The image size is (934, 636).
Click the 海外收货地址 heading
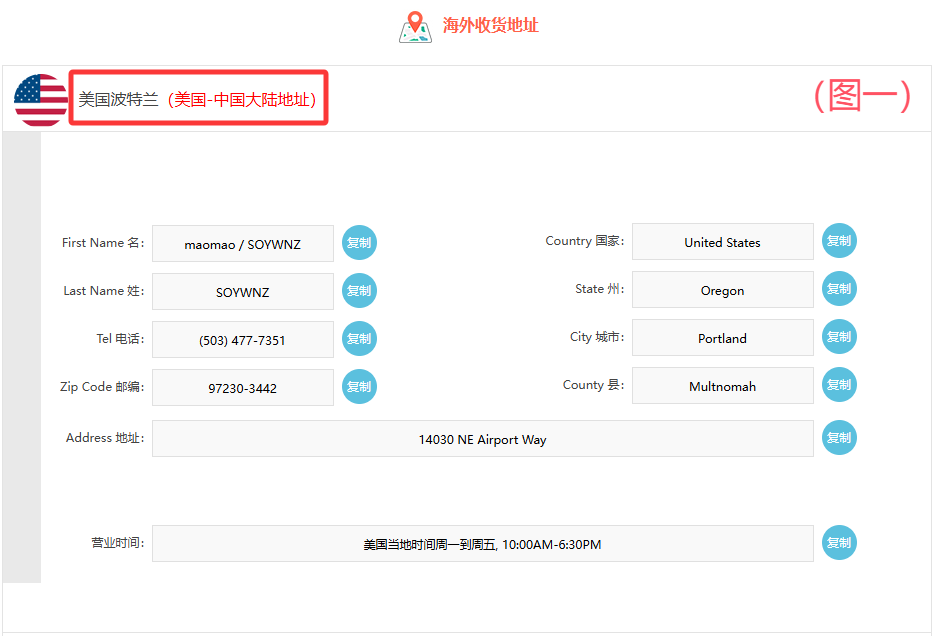490,25
